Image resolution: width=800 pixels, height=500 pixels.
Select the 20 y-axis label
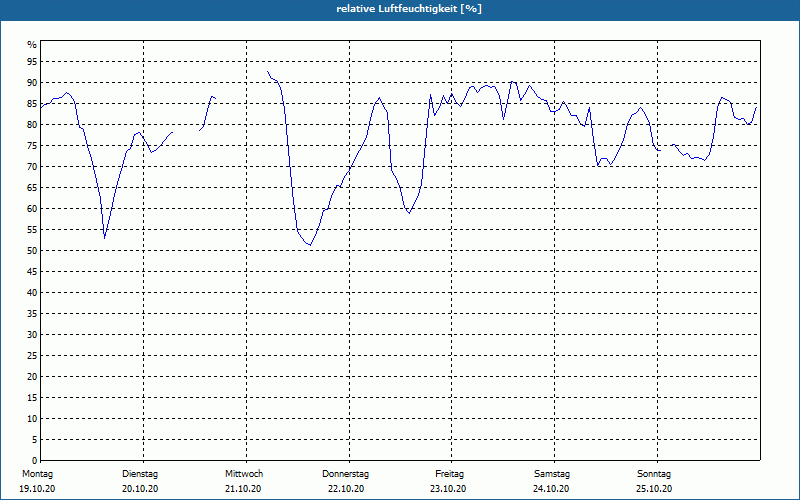pyautogui.click(x=32, y=377)
